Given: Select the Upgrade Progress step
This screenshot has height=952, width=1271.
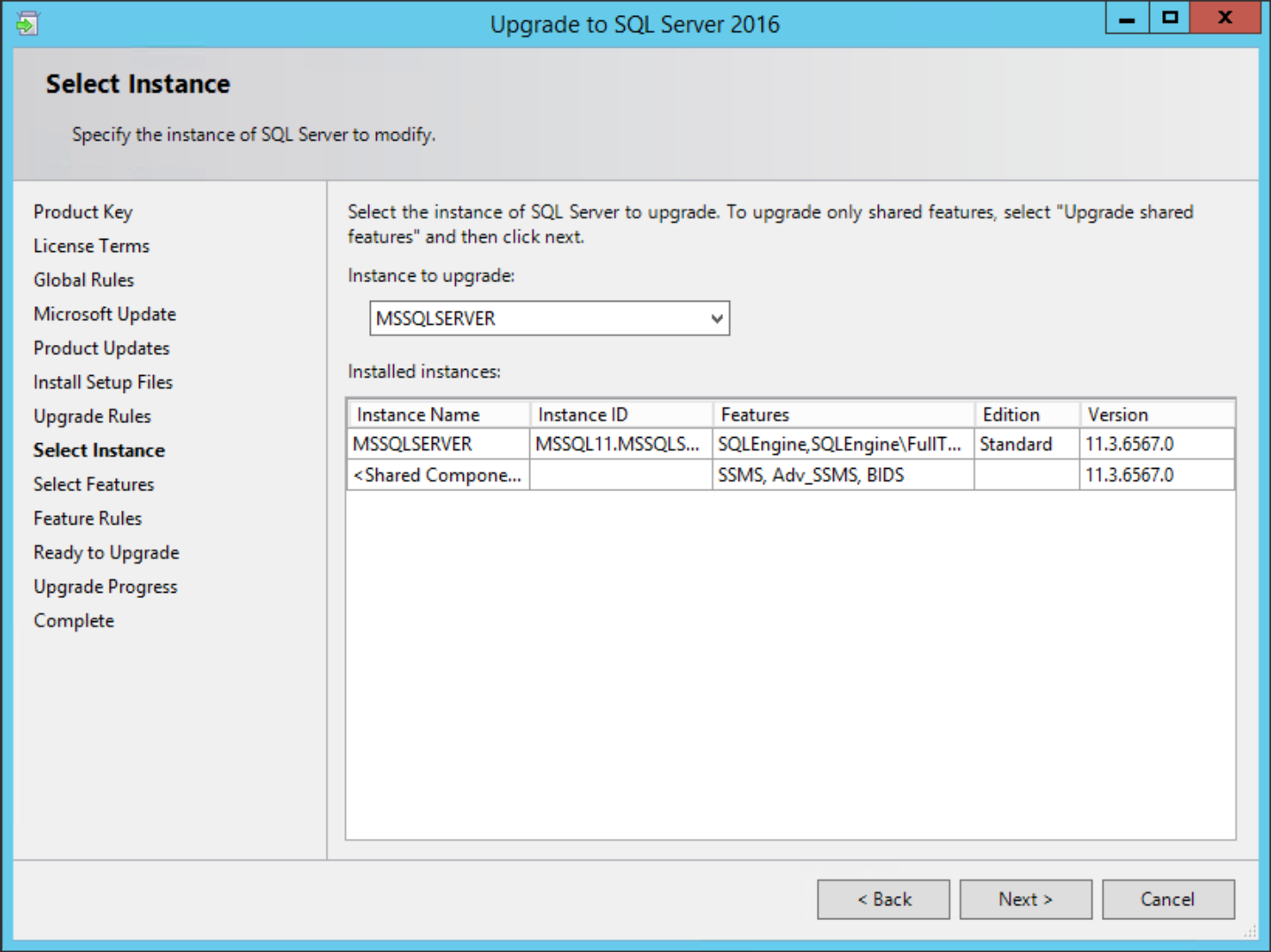Looking at the screenshot, I should [x=105, y=587].
